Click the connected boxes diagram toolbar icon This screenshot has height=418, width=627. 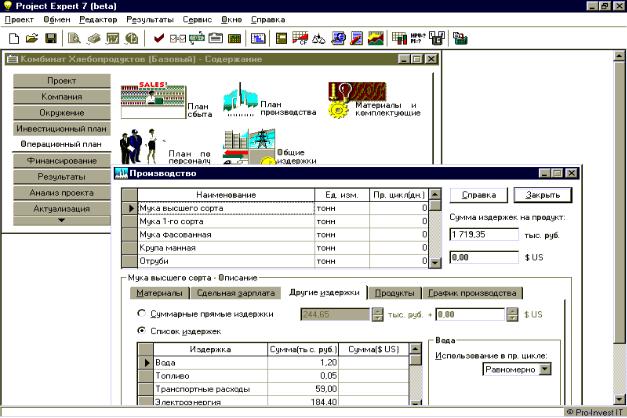[437, 38]
